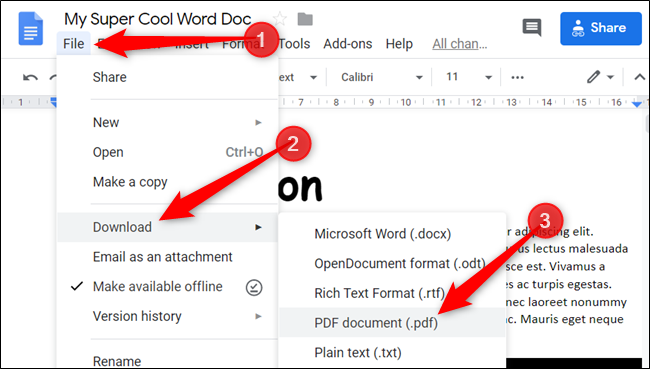Expand the editing mode dropdown arrow
Viewport: 650px width, 369px height.
pos(610,77)
